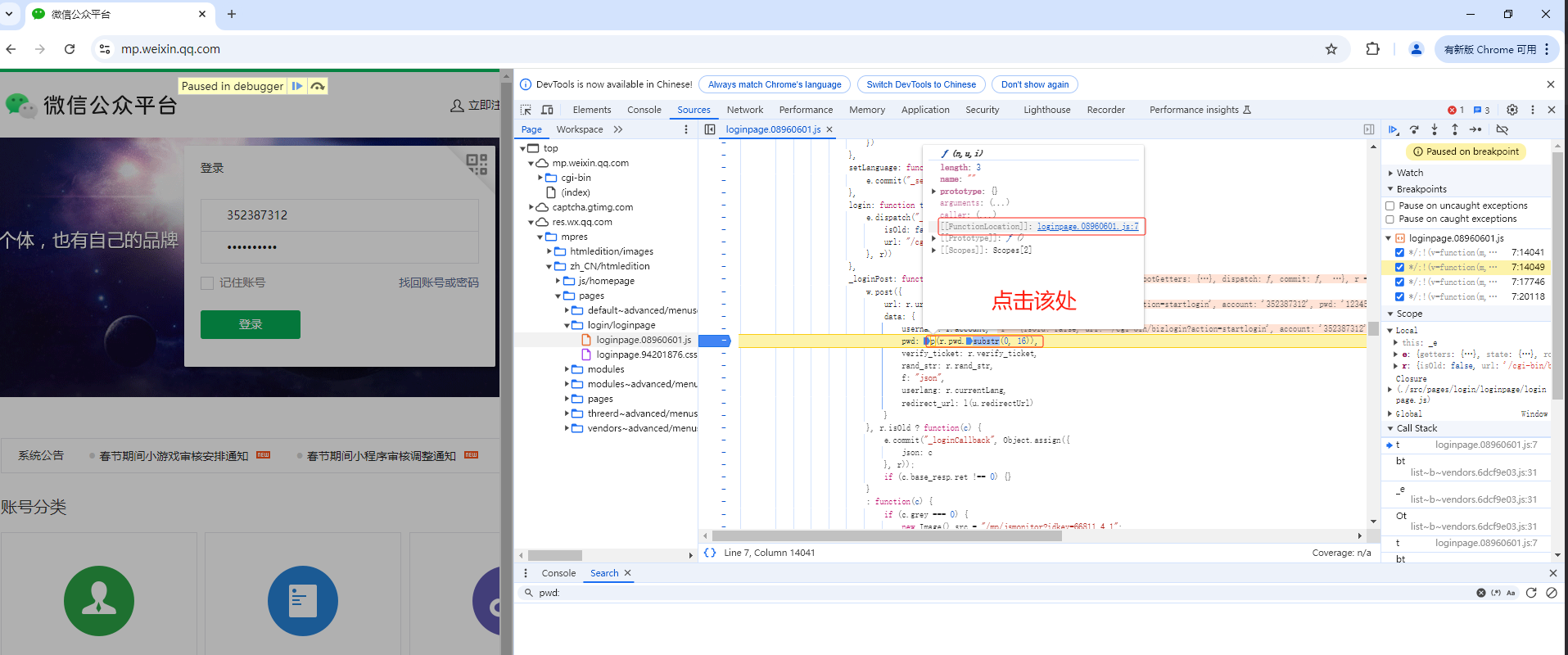Enable Pause on caught exceptions
The height and width of the screenshot is (655, 1568).
(x=1390, y=219)
